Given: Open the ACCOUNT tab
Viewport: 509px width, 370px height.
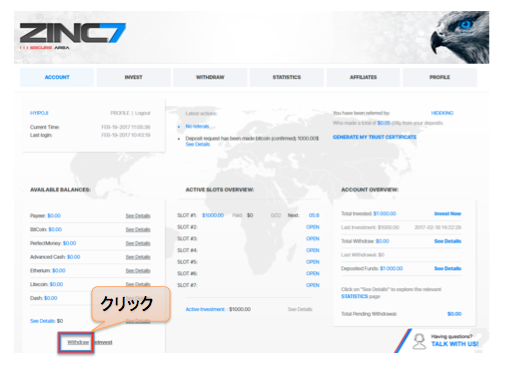Looking at the screenshot, I should pyautogui.click(x=57, y=77).
